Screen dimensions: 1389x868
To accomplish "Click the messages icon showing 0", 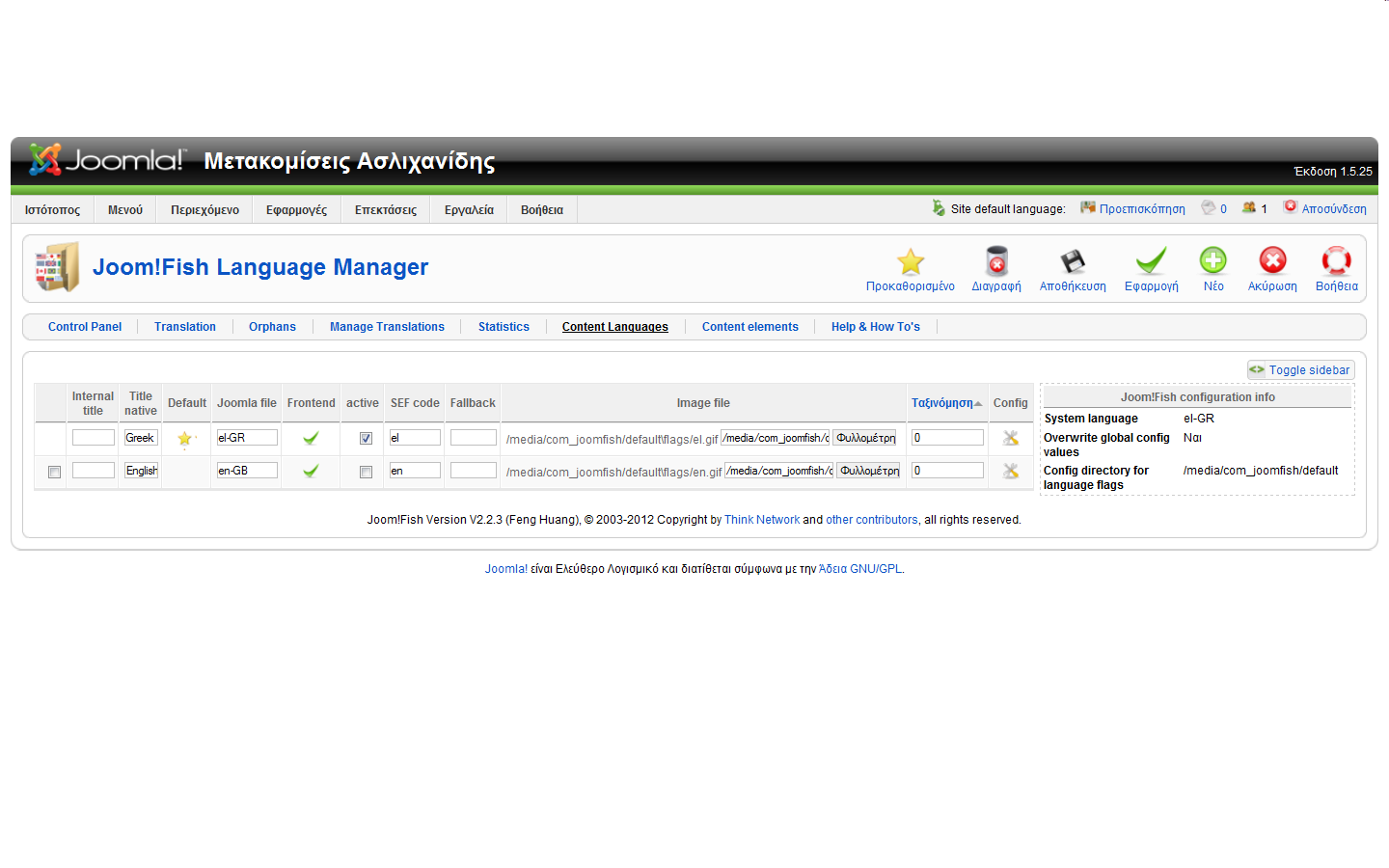I will (x=1209, y=207).
